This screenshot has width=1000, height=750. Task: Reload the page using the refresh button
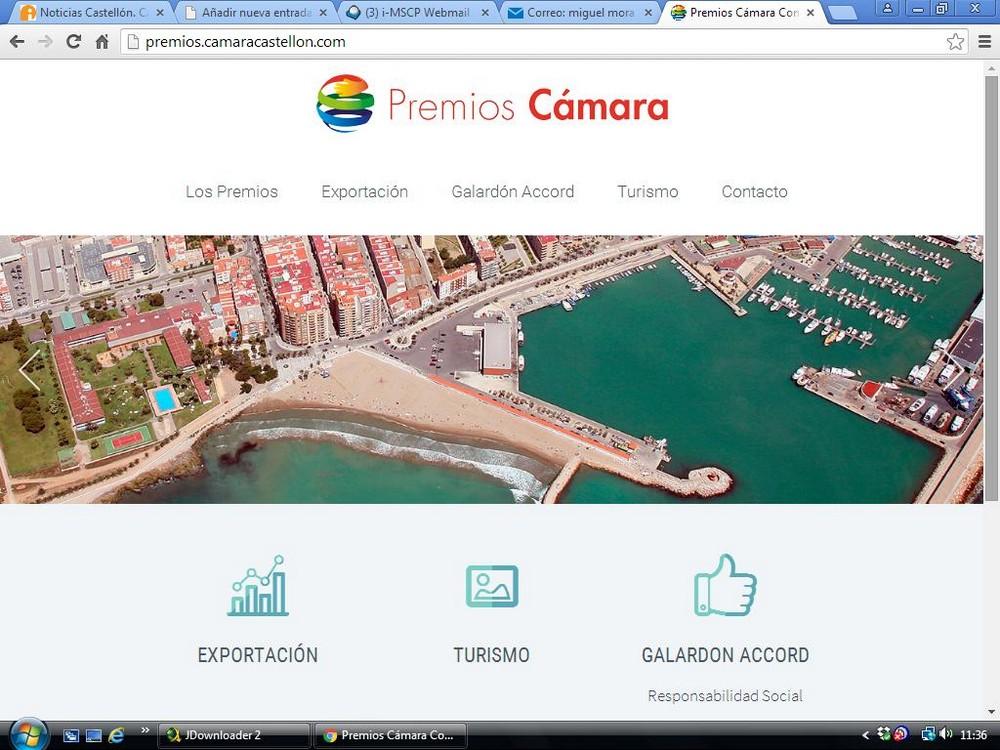[73, 42]
